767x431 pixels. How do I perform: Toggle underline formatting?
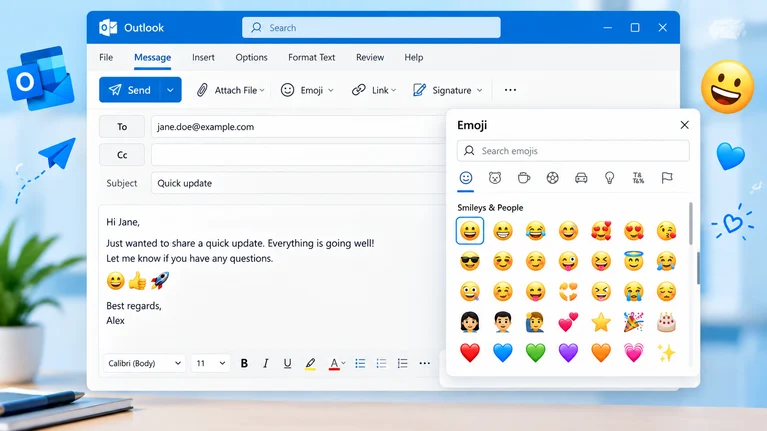[287, 363]
